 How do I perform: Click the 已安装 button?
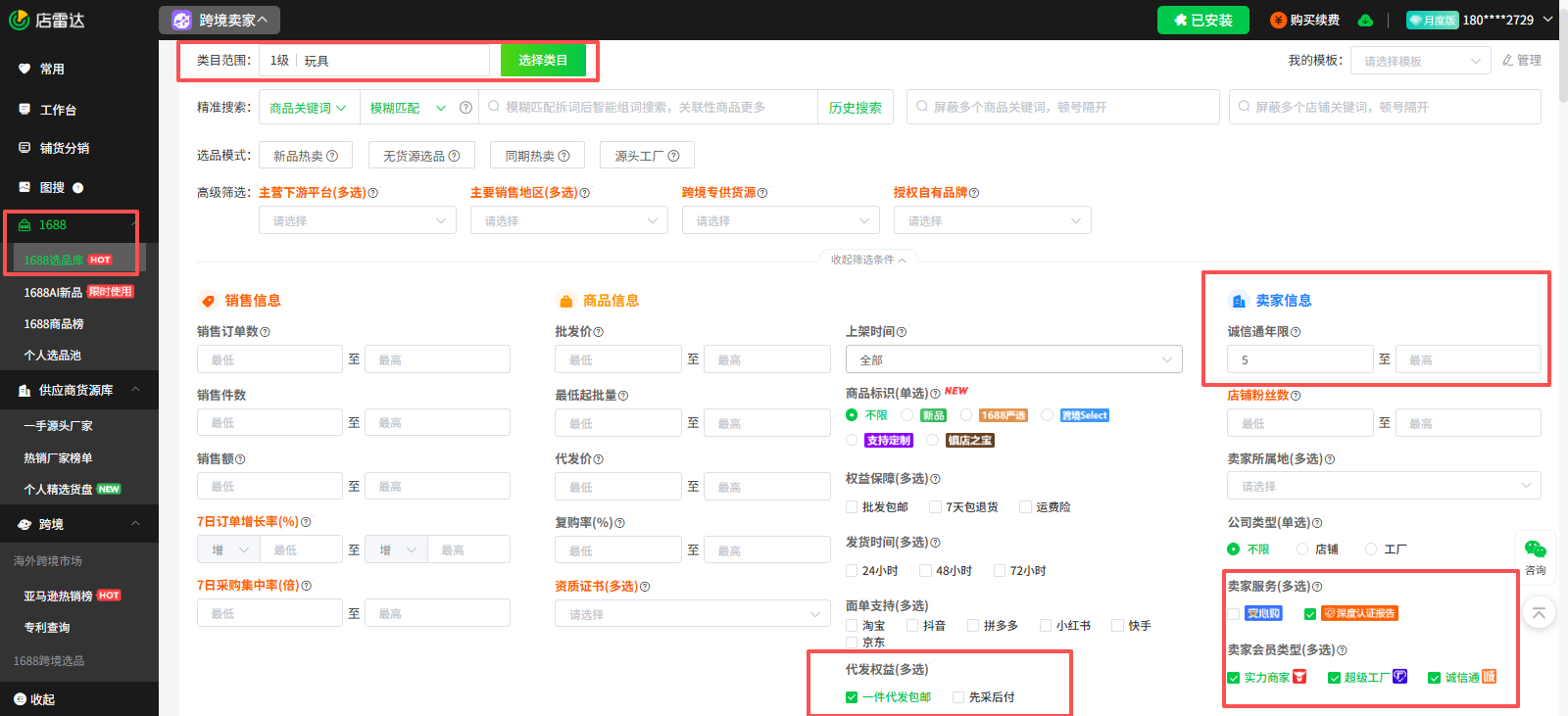click(1203, 20)
